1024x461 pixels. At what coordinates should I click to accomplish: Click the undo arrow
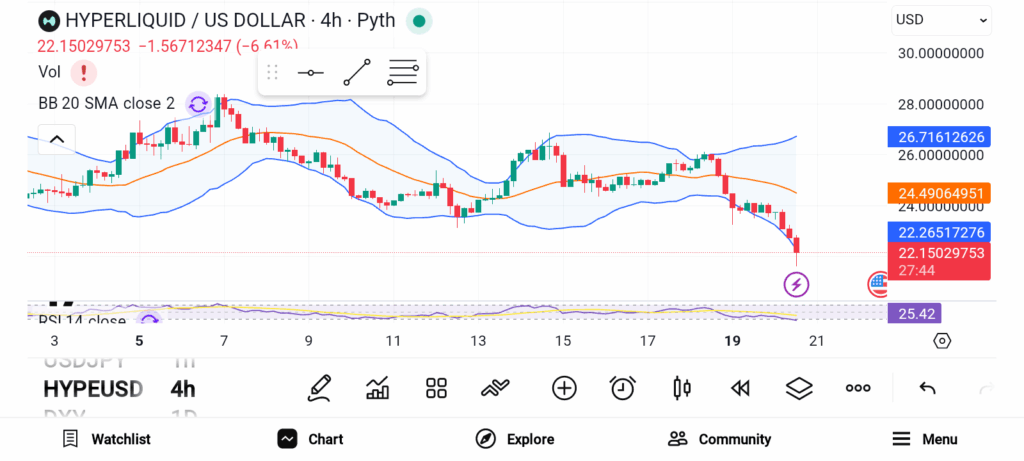pos(927,388)
